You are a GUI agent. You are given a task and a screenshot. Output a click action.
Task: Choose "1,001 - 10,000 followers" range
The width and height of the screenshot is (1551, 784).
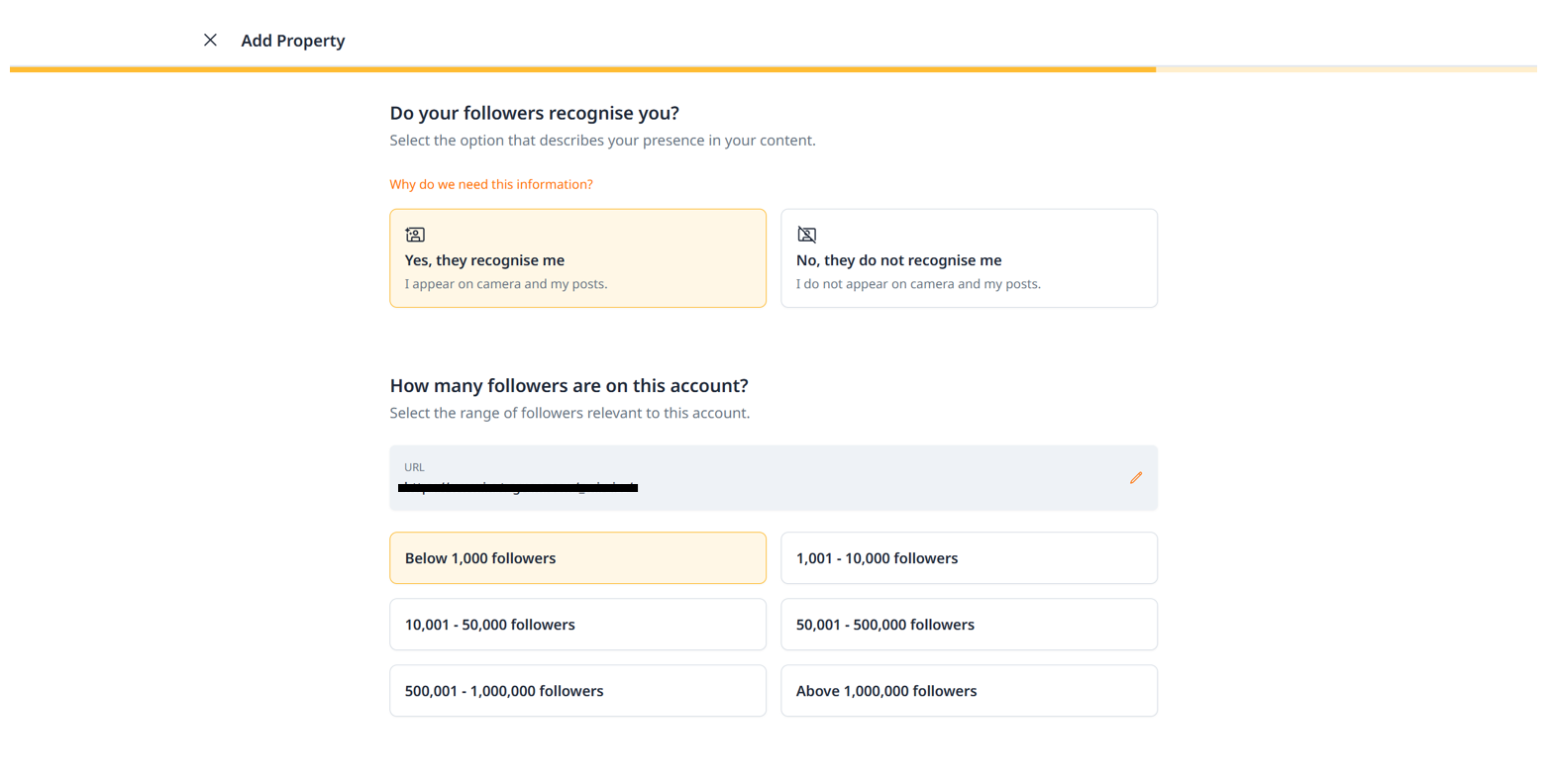[x=969, y=558]
